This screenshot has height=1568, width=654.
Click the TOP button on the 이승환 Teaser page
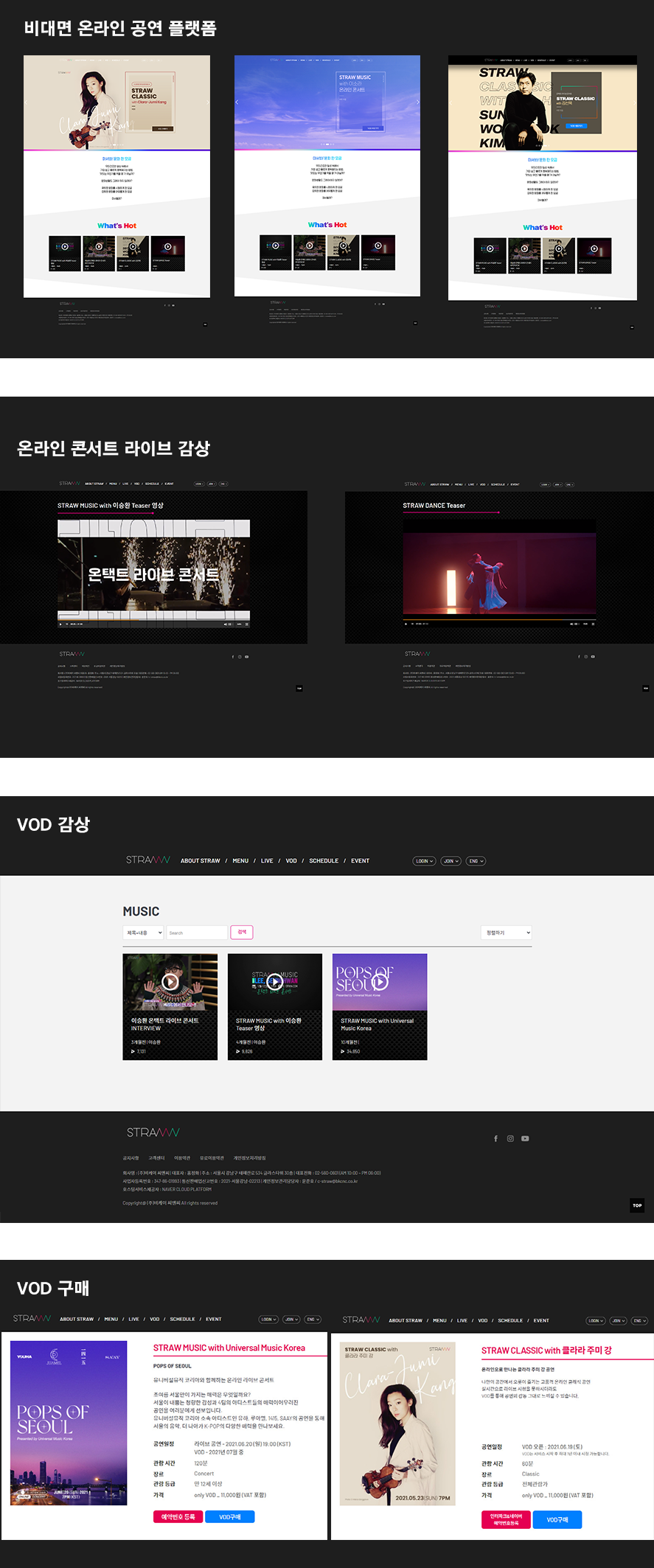299,689
